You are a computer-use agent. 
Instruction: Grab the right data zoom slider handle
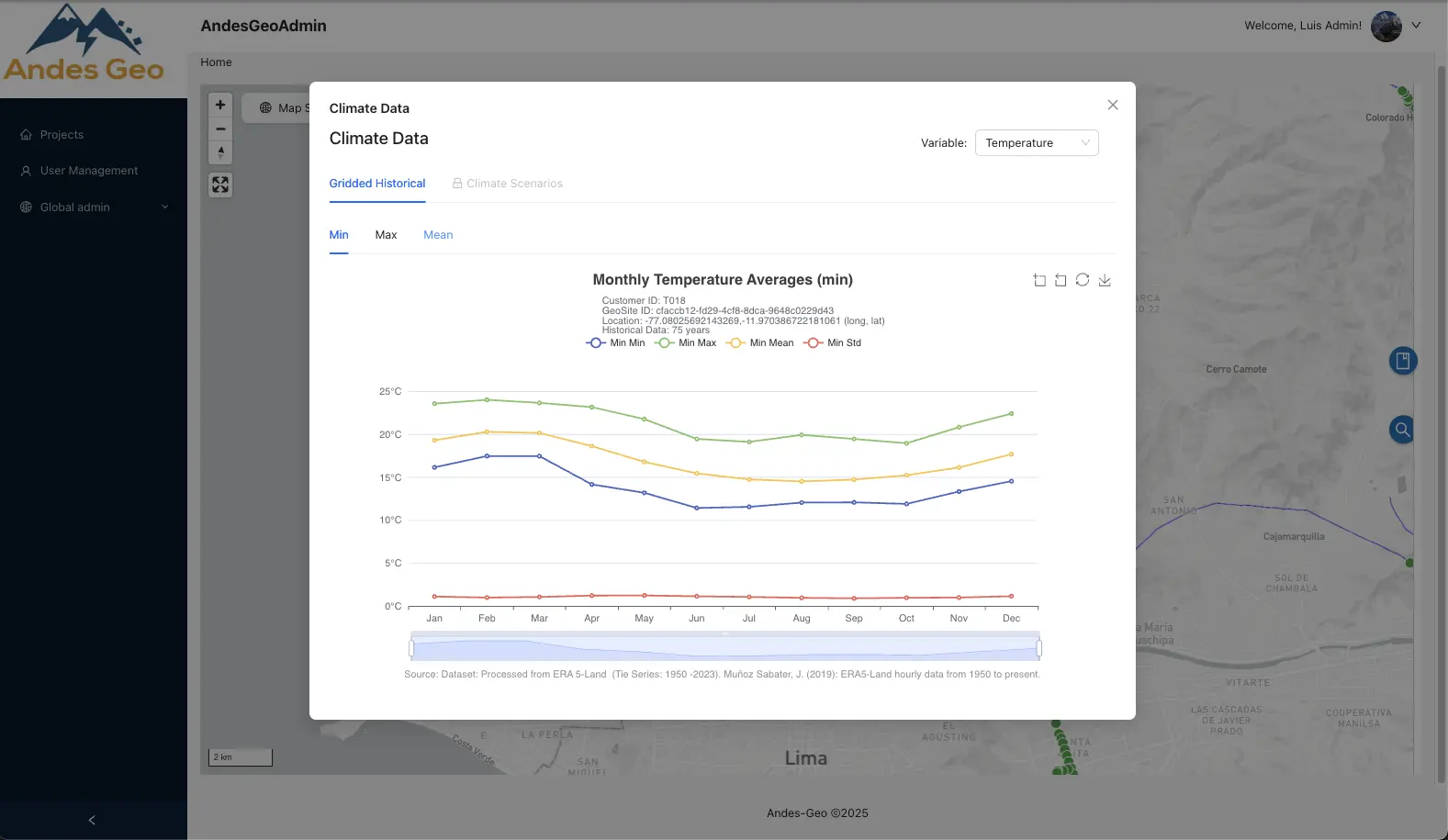click(x=1038, y=649)
